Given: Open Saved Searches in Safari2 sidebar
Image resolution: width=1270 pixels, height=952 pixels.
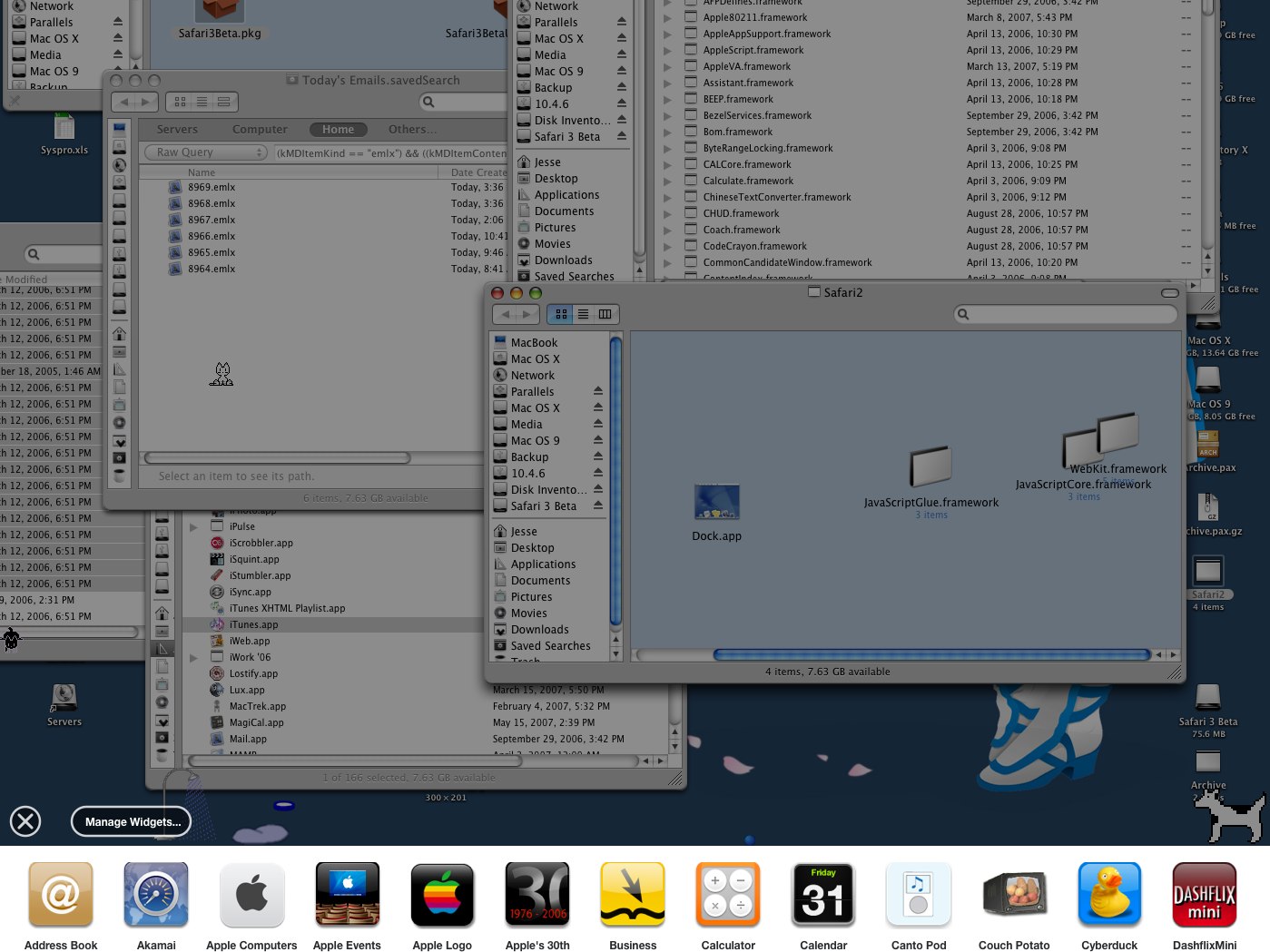Looking at the screenshot, I should [550, 645].
